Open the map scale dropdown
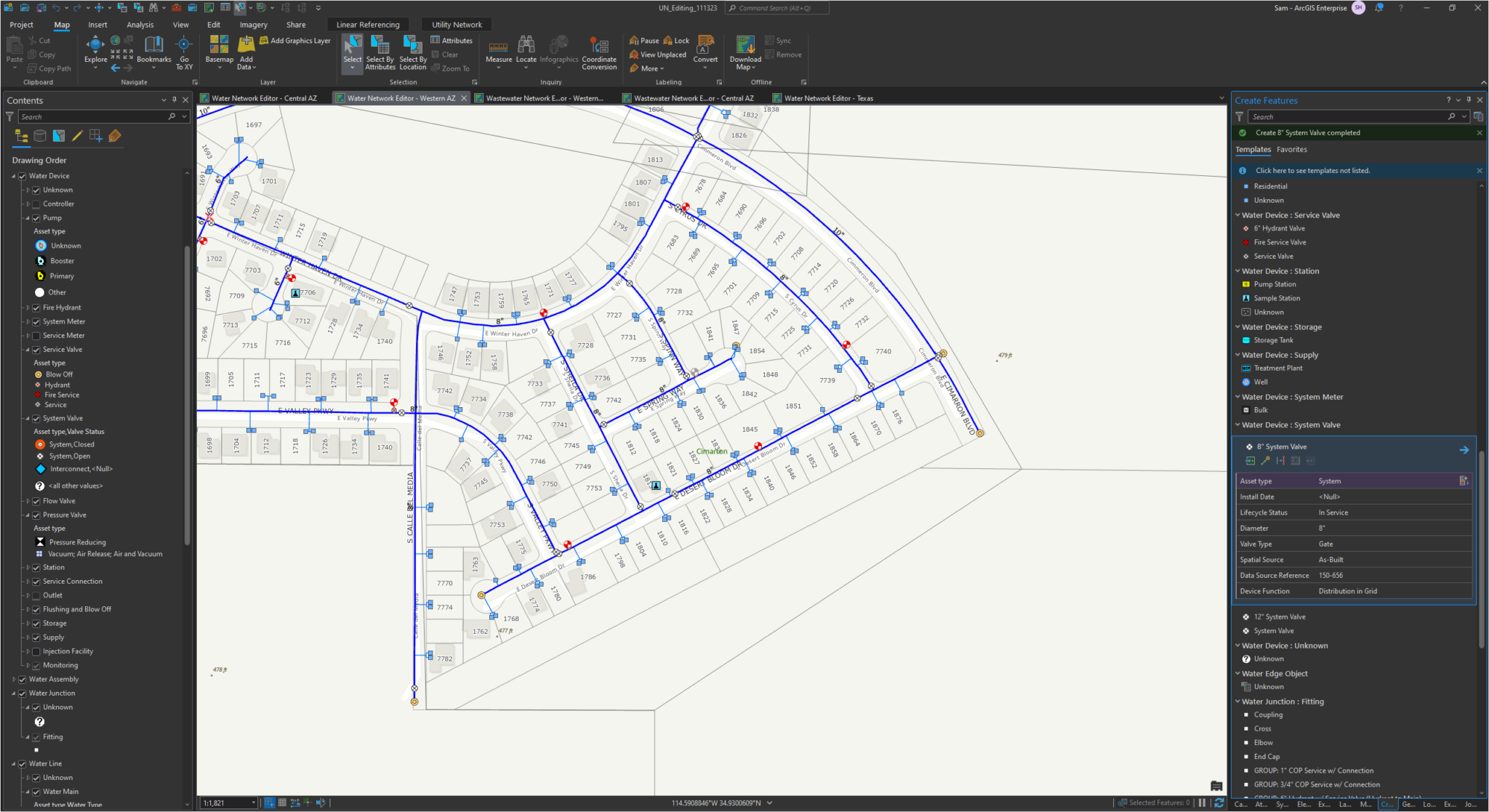This screenshot has height=812, width=1489. point(253,803)
